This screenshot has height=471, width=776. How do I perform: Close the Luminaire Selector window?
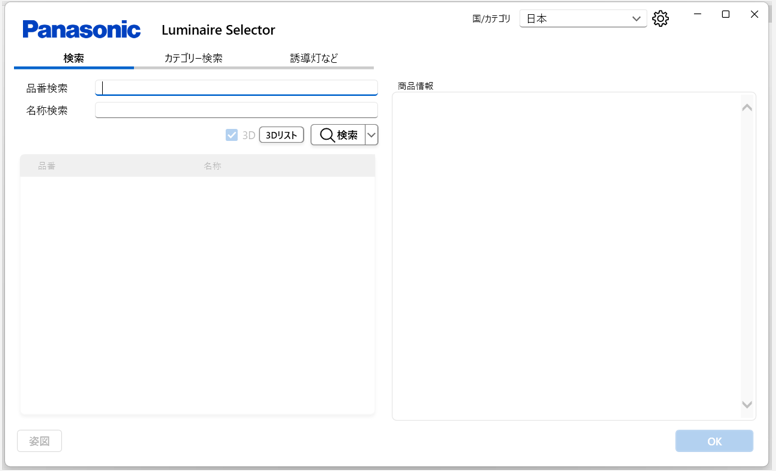tap(754, 15)
